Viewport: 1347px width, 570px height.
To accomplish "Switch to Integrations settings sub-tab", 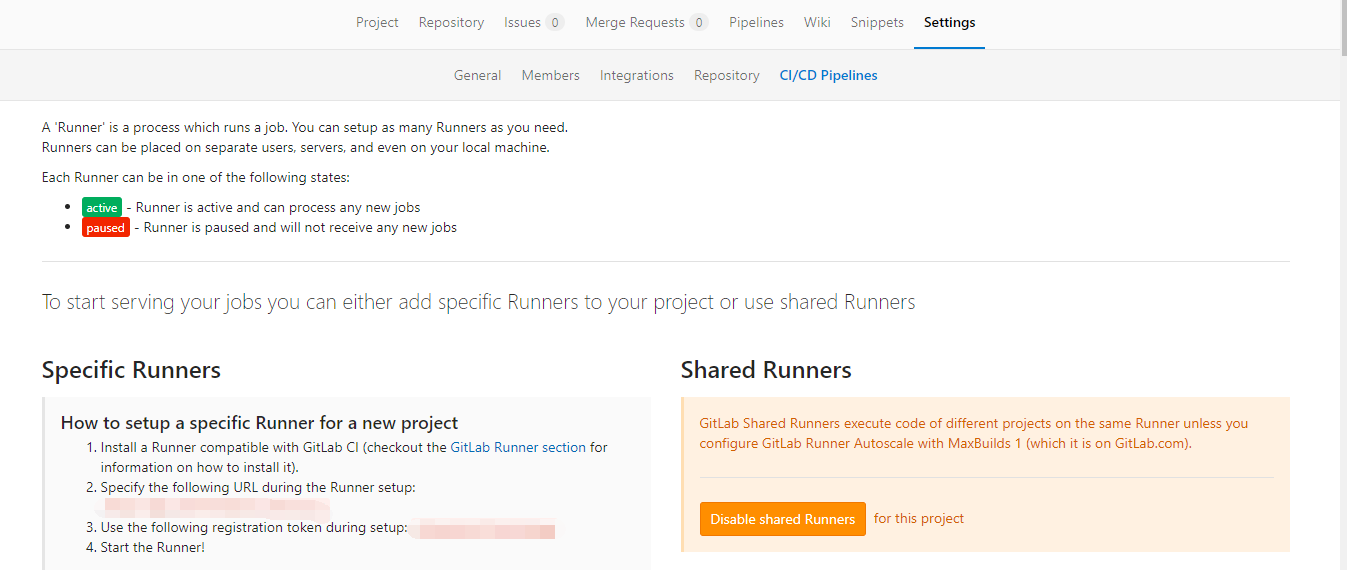I will 636,75.
